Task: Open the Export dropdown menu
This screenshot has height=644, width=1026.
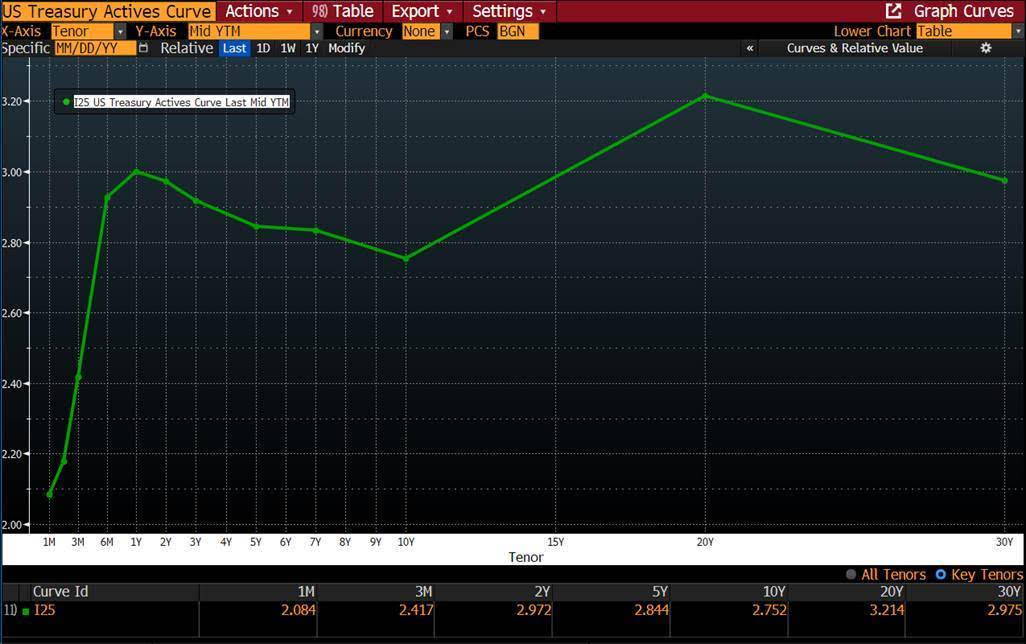Action: tap(422, 11)
